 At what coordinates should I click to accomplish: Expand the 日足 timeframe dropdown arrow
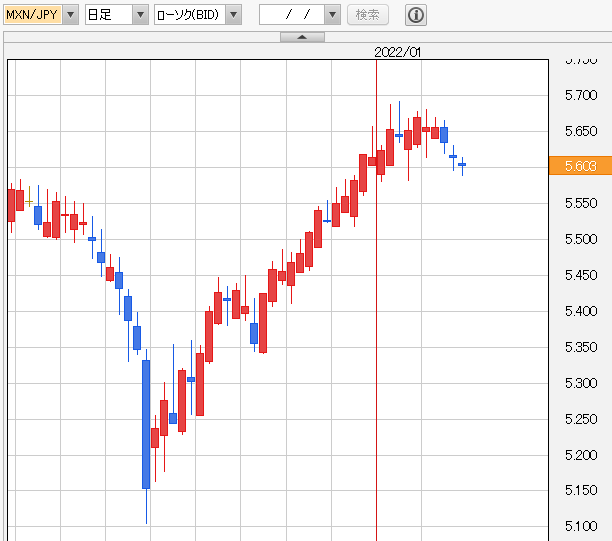point(141,15)
